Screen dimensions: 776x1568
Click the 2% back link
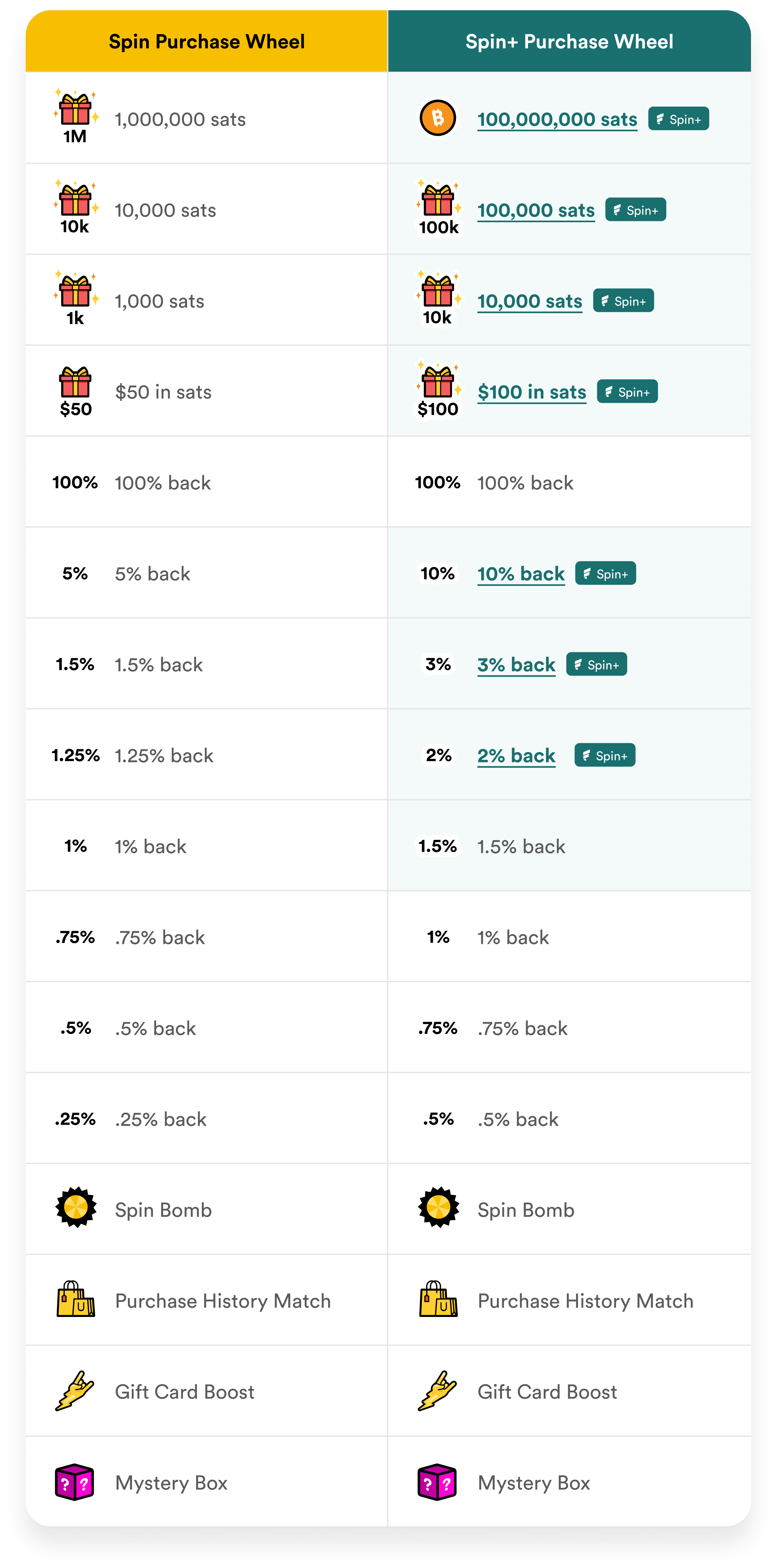click(516, 755)
